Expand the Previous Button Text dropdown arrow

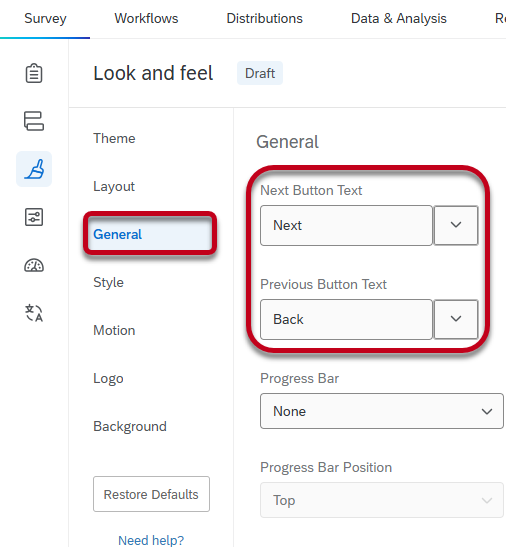(456, 319)
